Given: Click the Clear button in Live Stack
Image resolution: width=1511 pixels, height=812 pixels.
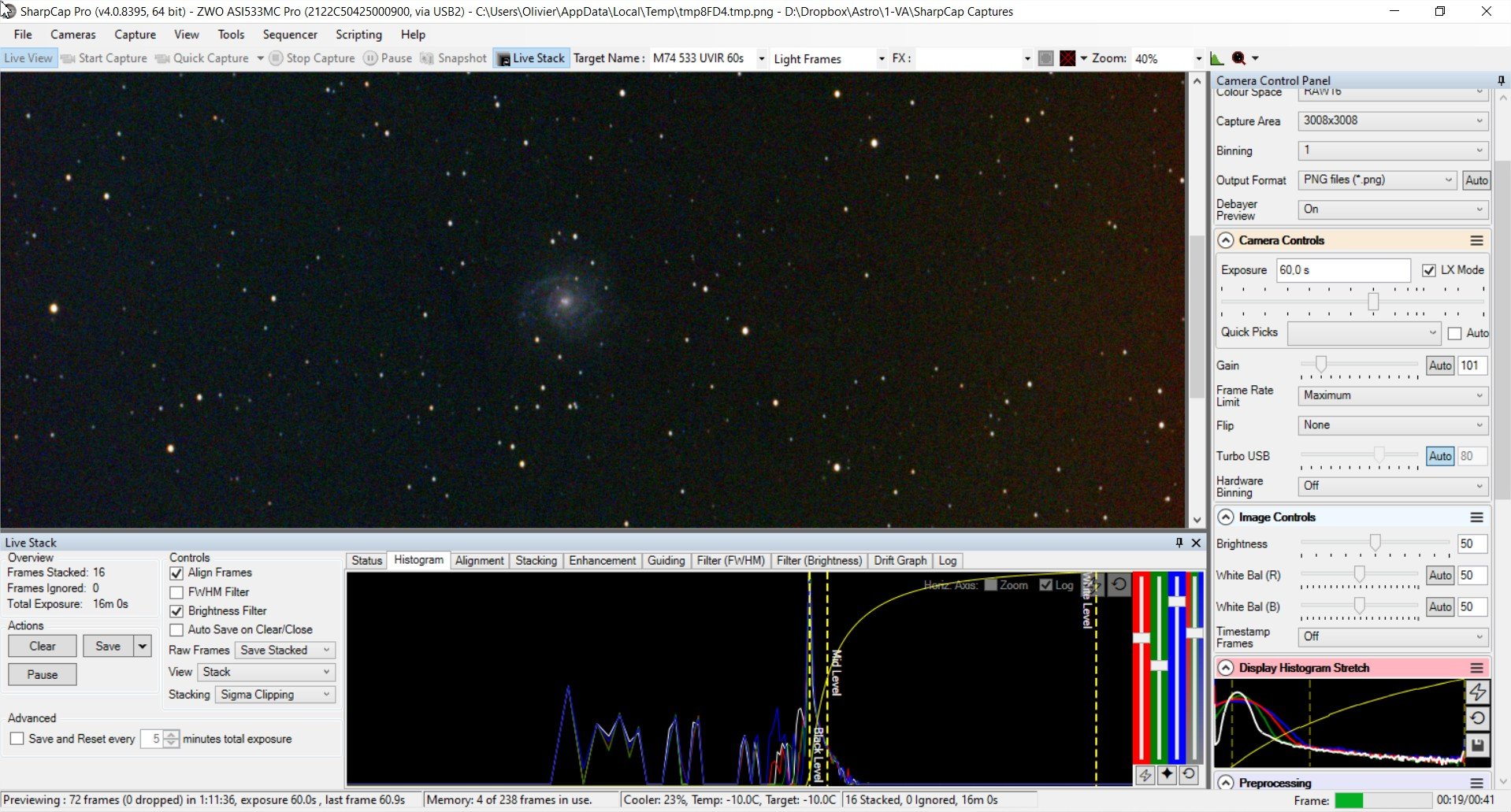Looking at the screenshot, I should click(43, 647).
